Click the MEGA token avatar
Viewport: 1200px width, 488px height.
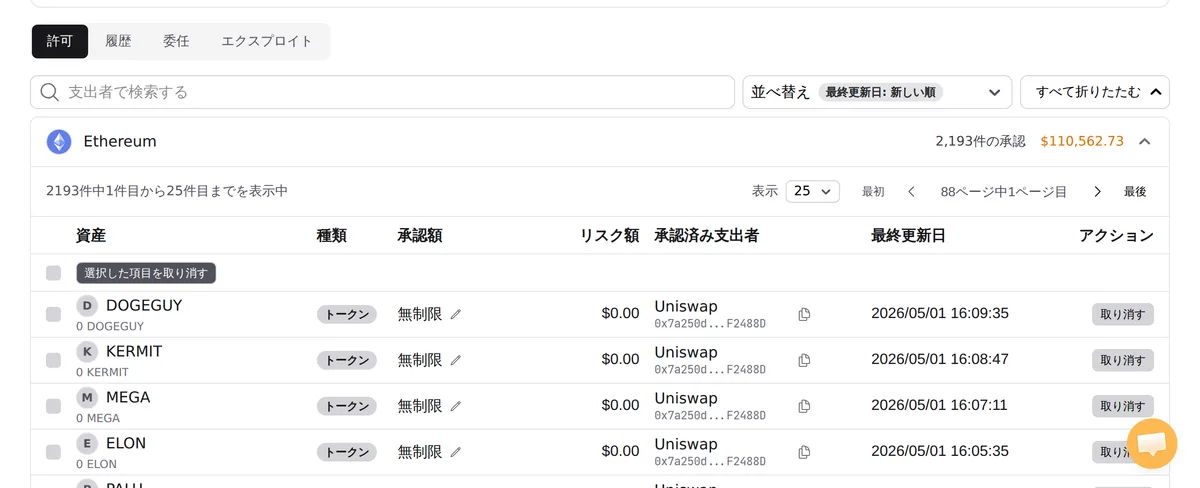tap(87, 398)
